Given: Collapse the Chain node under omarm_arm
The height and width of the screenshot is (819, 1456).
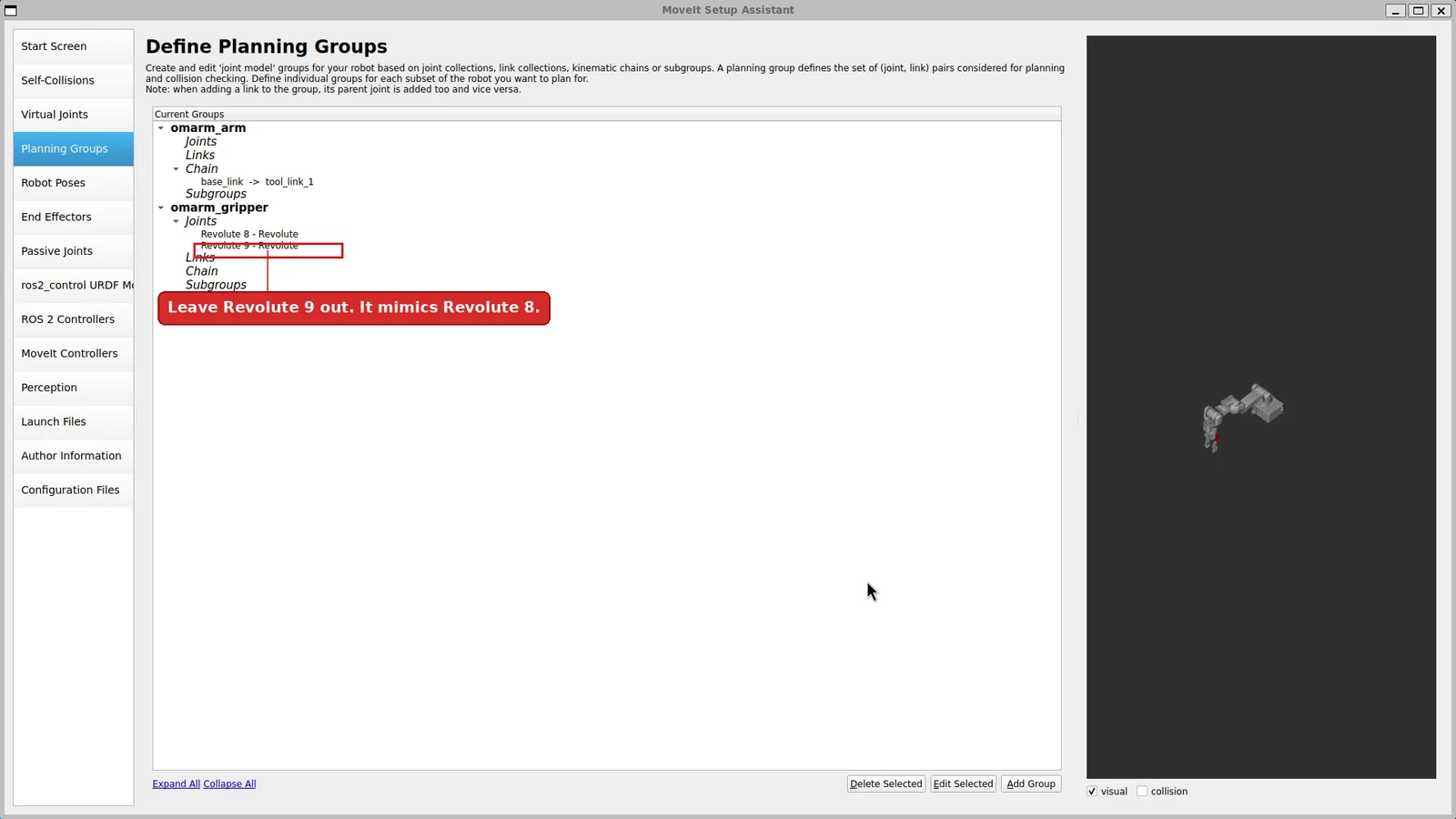Looking at the screenshot, I should [x=177, y=169].
